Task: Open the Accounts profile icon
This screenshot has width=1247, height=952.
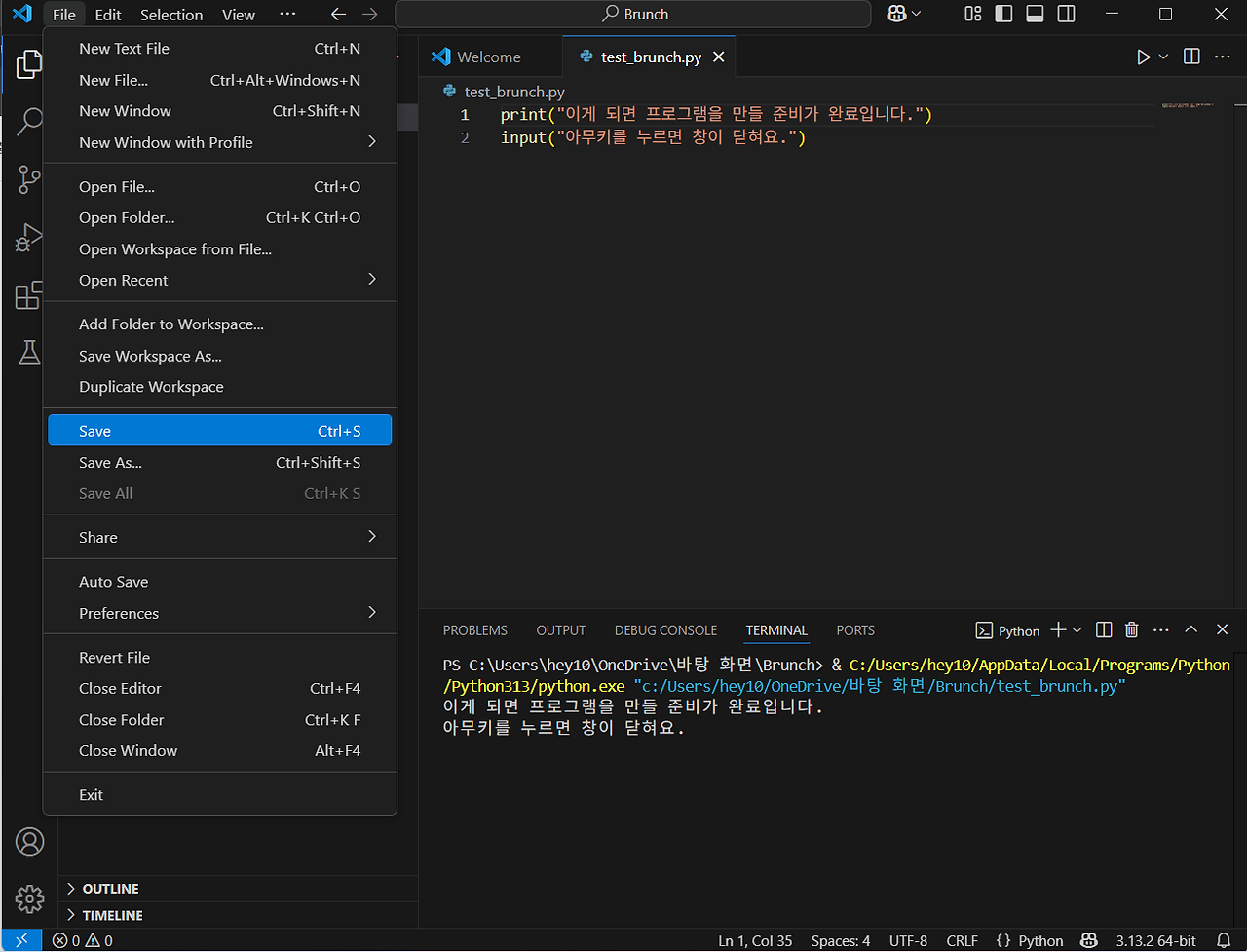Action: (x=29, y=841)
